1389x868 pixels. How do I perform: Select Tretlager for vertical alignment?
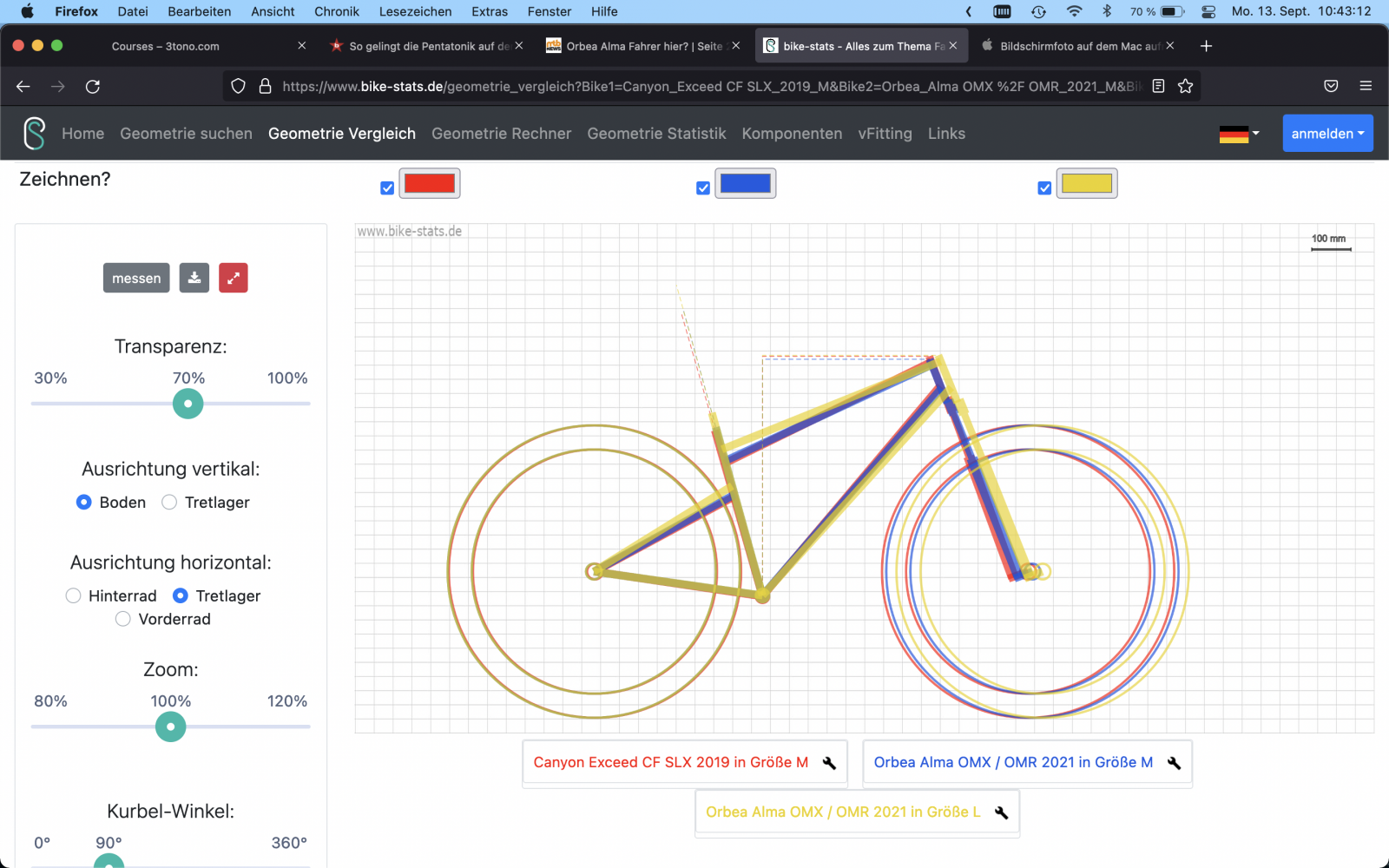pos(169,503)
